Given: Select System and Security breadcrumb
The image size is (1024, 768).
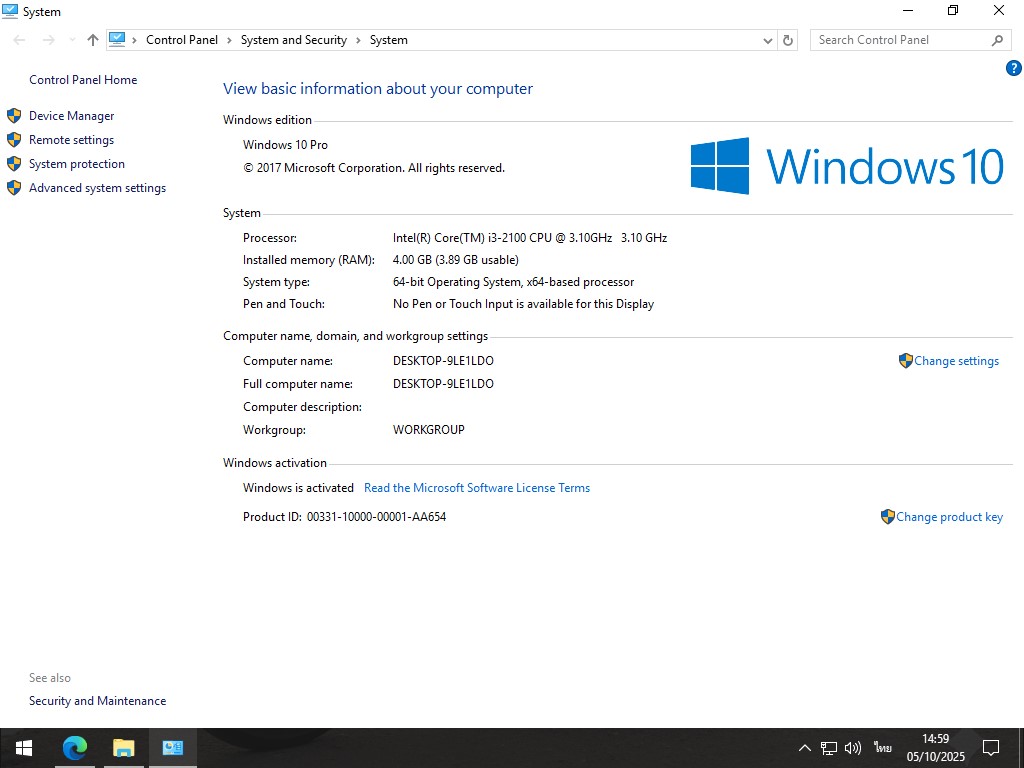Looking at the screenshot, I should (x=294, y=40).
